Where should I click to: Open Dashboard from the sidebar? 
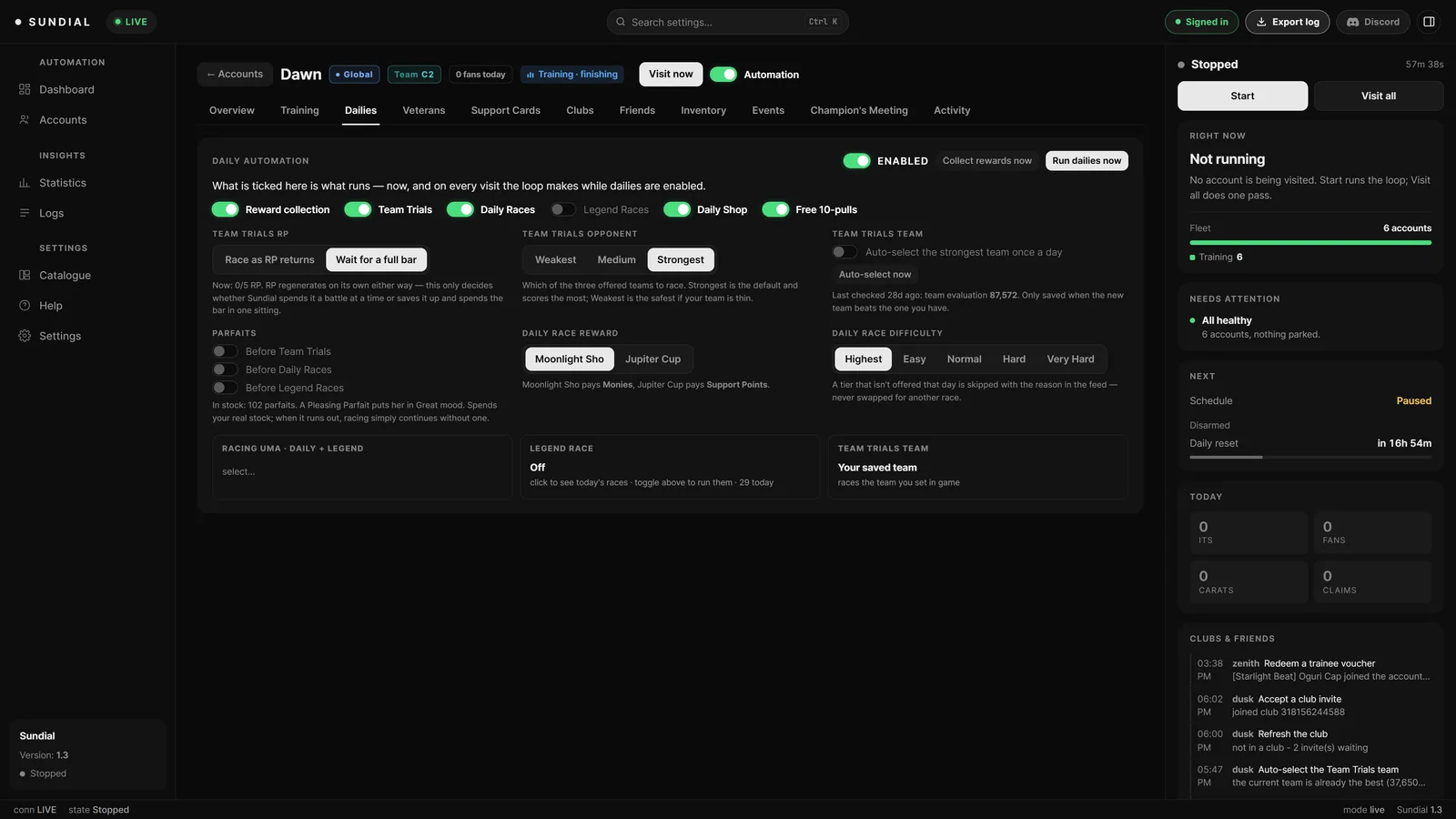pos(66,89)
